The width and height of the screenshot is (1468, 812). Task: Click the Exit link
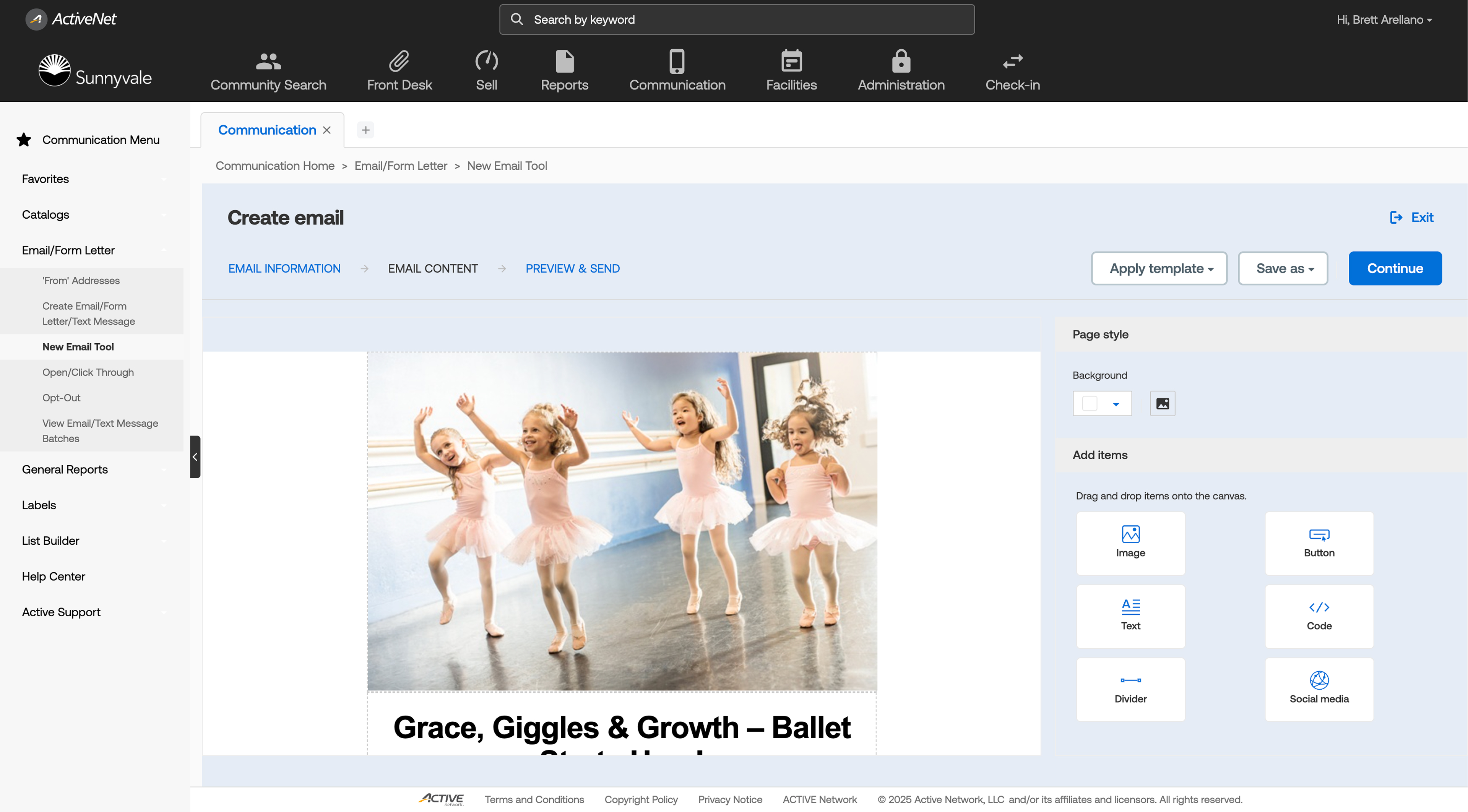[x=1411, y=217]
